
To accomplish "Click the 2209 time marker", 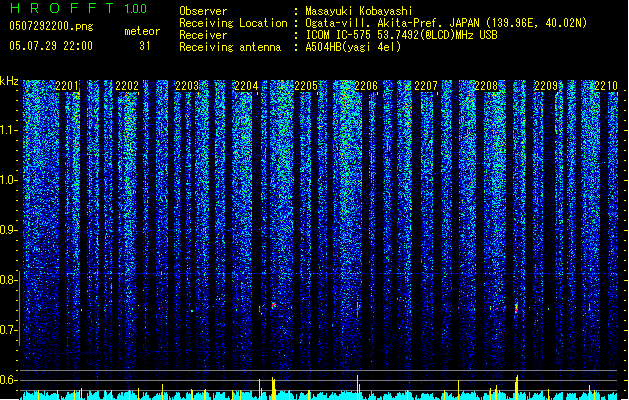I will coord(546,86).
